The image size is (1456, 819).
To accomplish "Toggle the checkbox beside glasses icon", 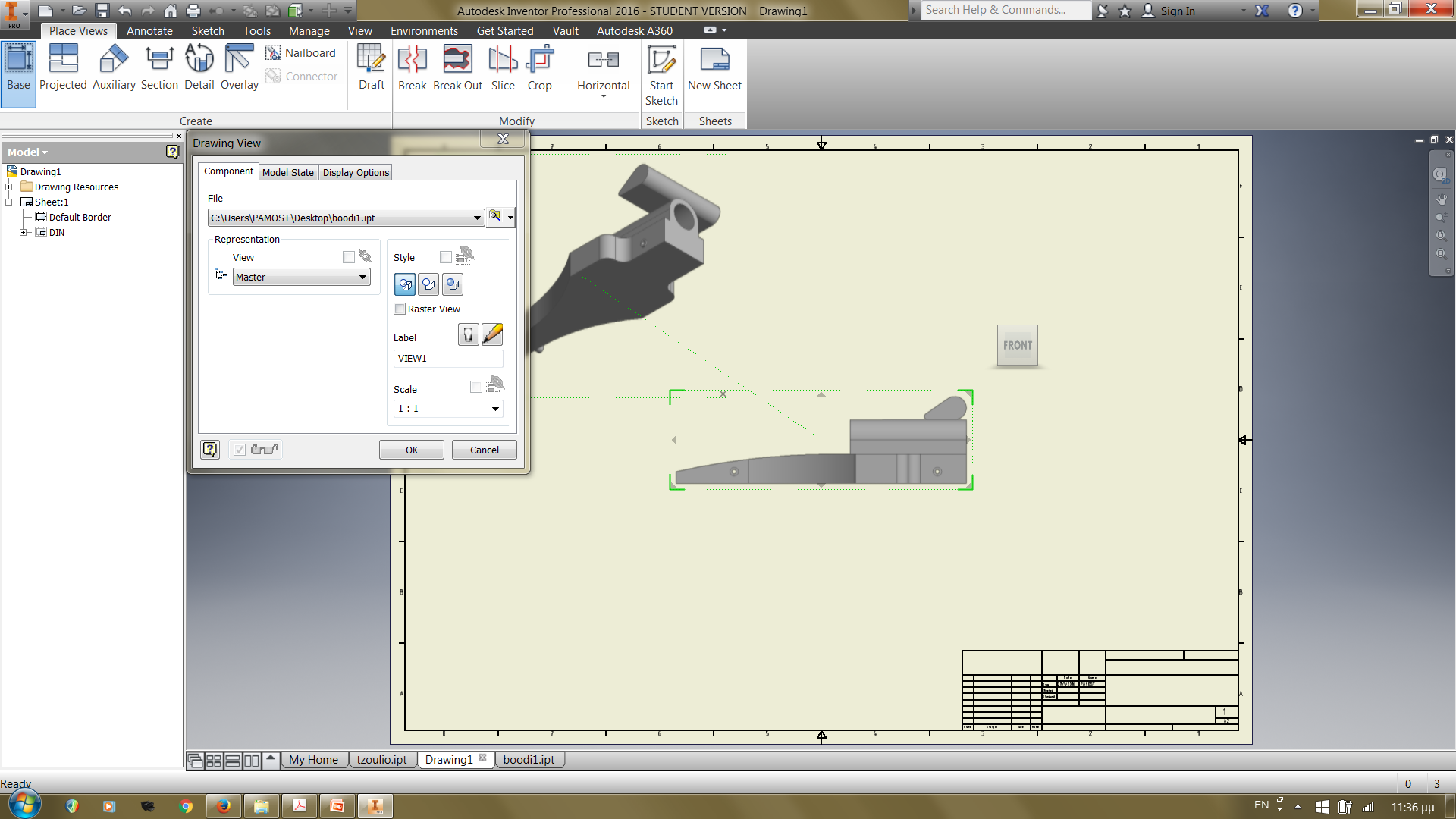I will [x=239, y=450].
